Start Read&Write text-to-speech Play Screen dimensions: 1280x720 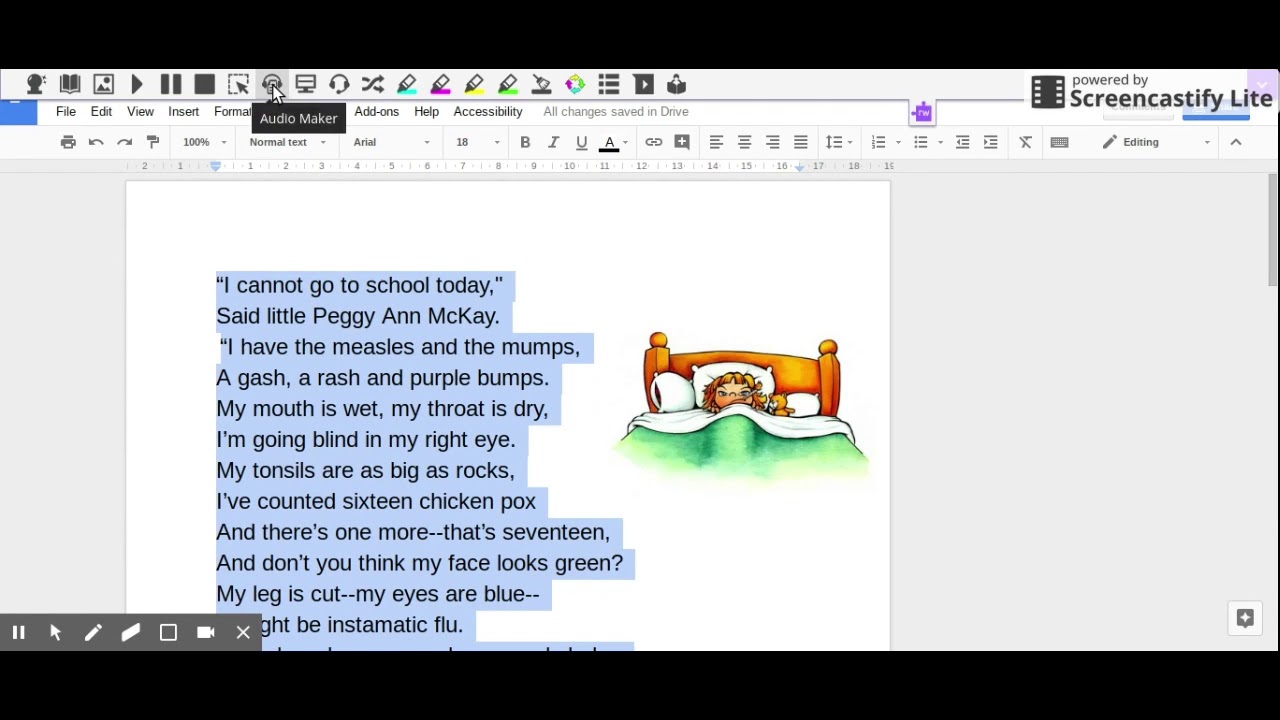pyautogui.click(x=137, y=85)
